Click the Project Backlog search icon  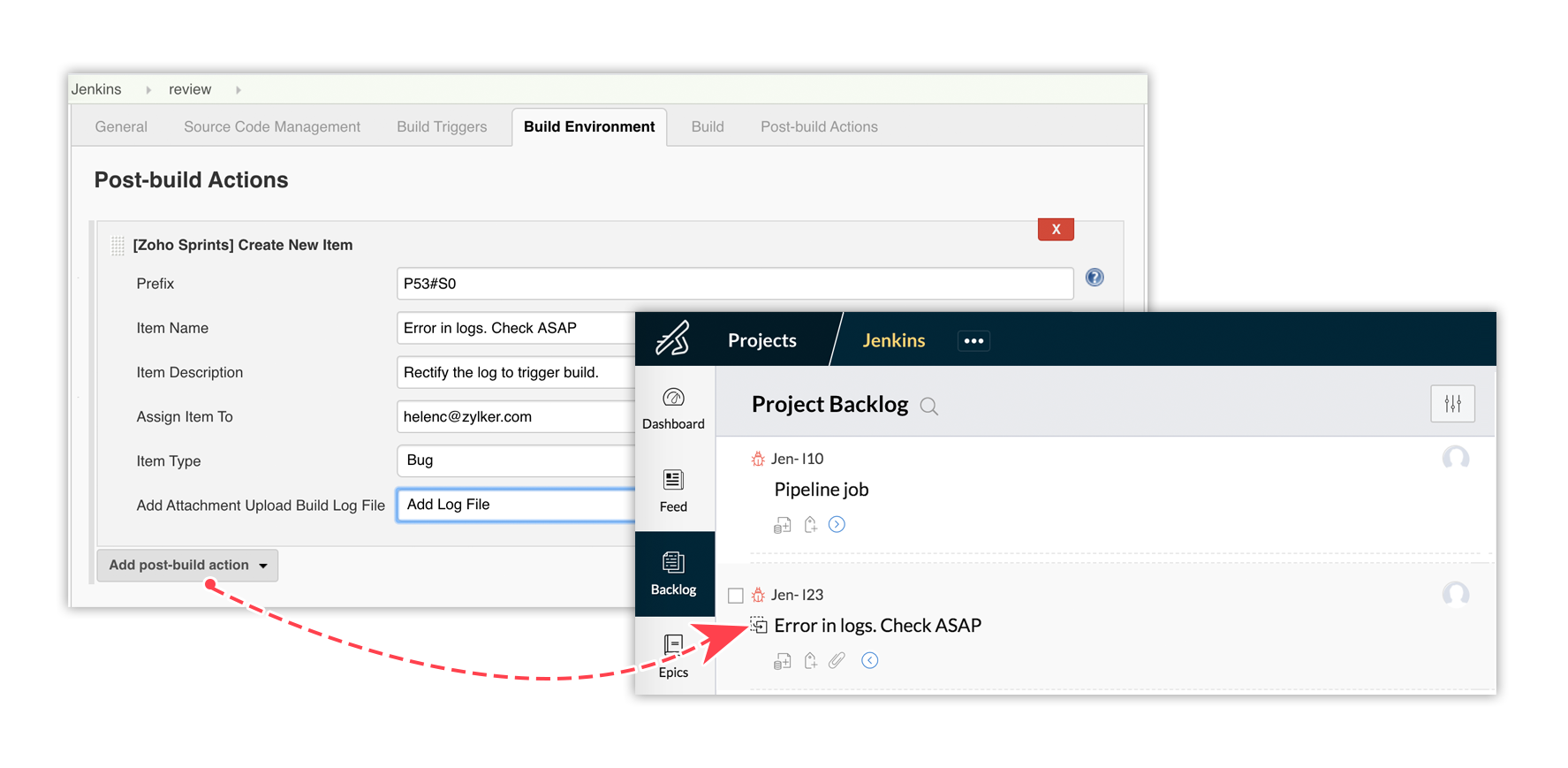click(x=928, y=407)
